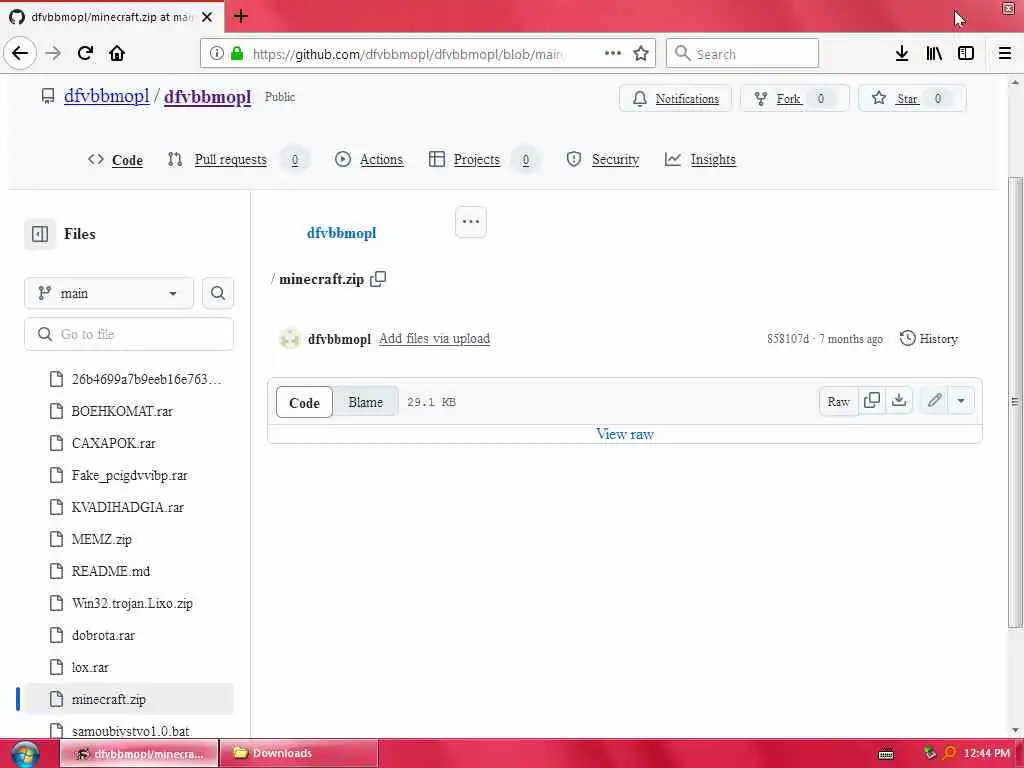The width and height of the screenshot is (1024, 768).
Task: Click the Notifications button
Action: tap(675, 99)
